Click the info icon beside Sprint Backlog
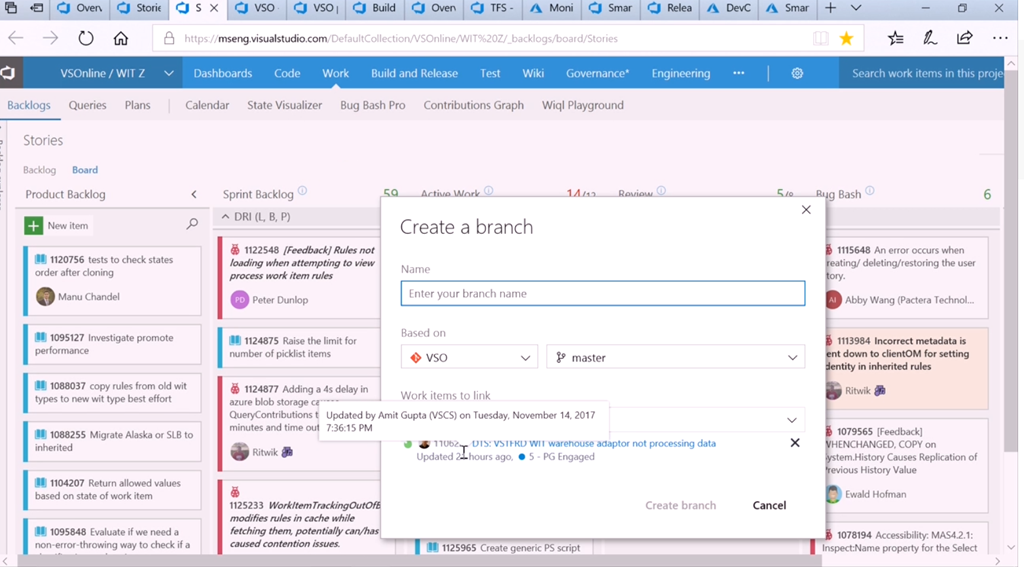 tap(303, 192)
